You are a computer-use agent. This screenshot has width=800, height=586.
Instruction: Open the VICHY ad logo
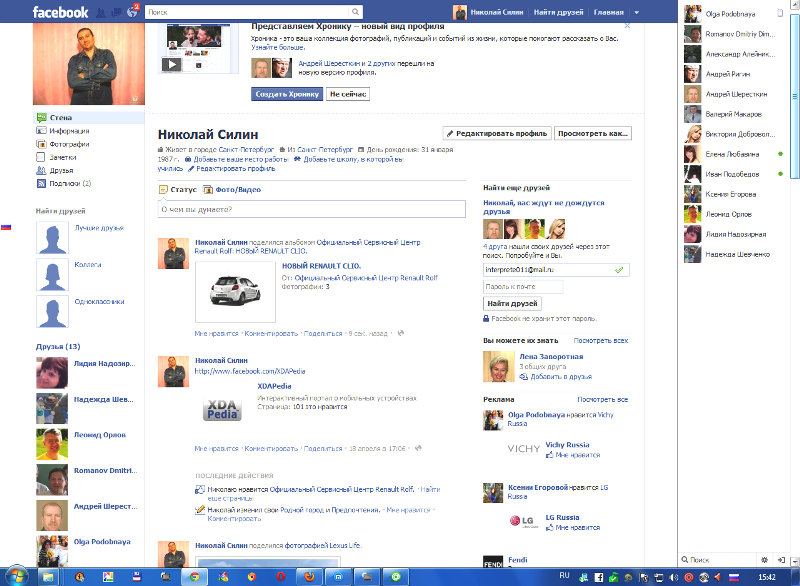(x=523, y=449)
